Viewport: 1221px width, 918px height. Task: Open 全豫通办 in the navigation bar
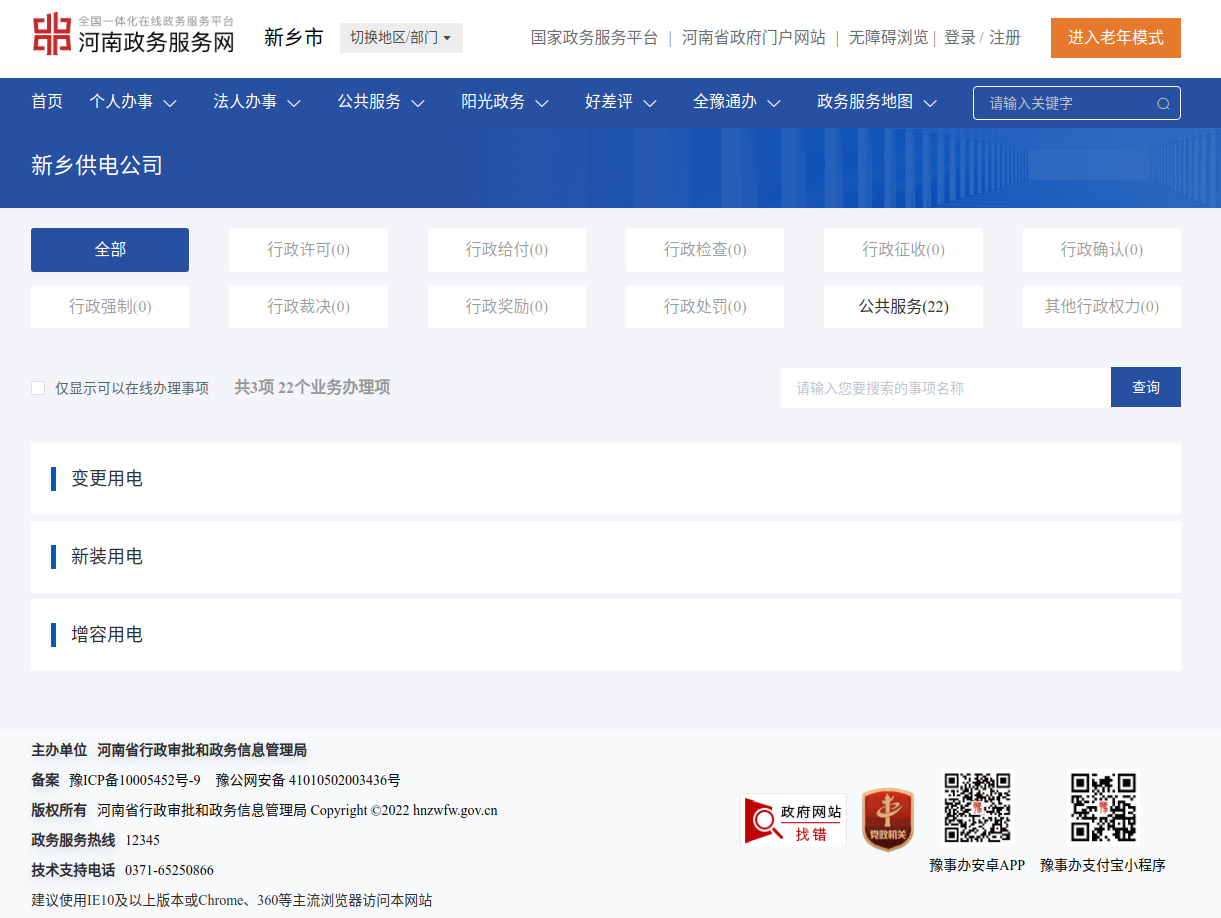(725, 102)
